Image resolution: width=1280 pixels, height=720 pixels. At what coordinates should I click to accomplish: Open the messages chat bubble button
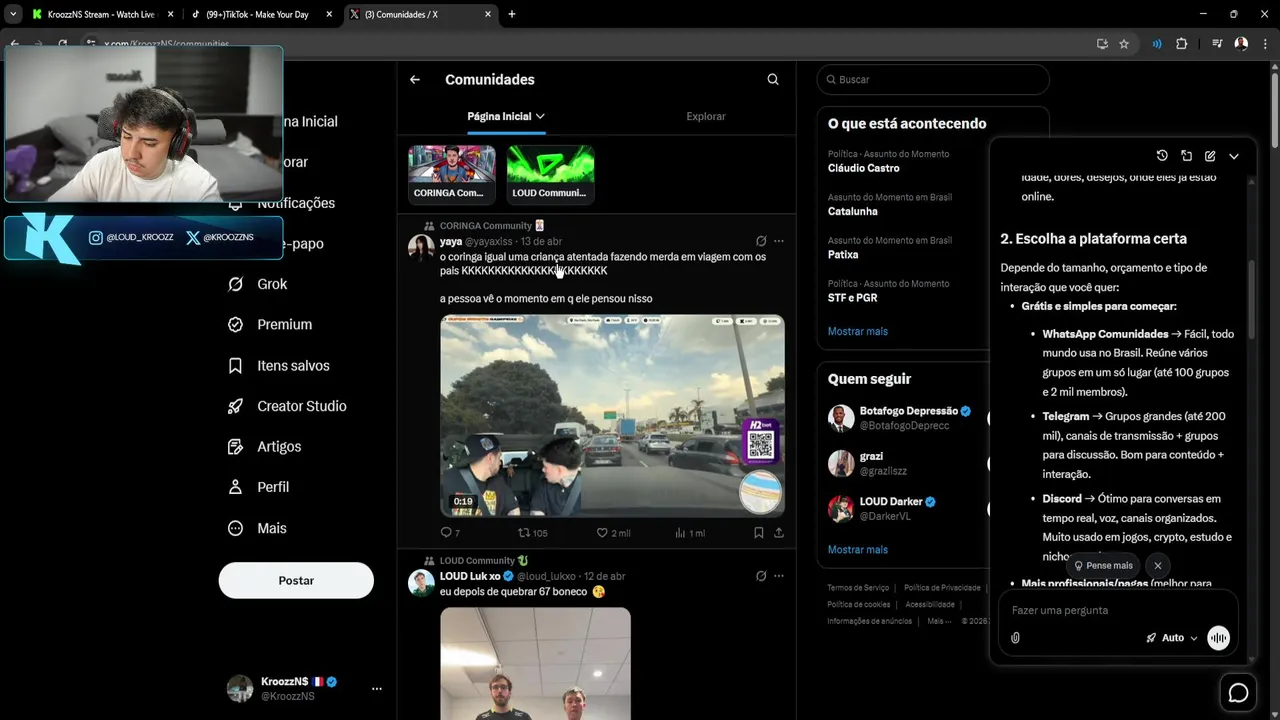(x=1238, y=693)
